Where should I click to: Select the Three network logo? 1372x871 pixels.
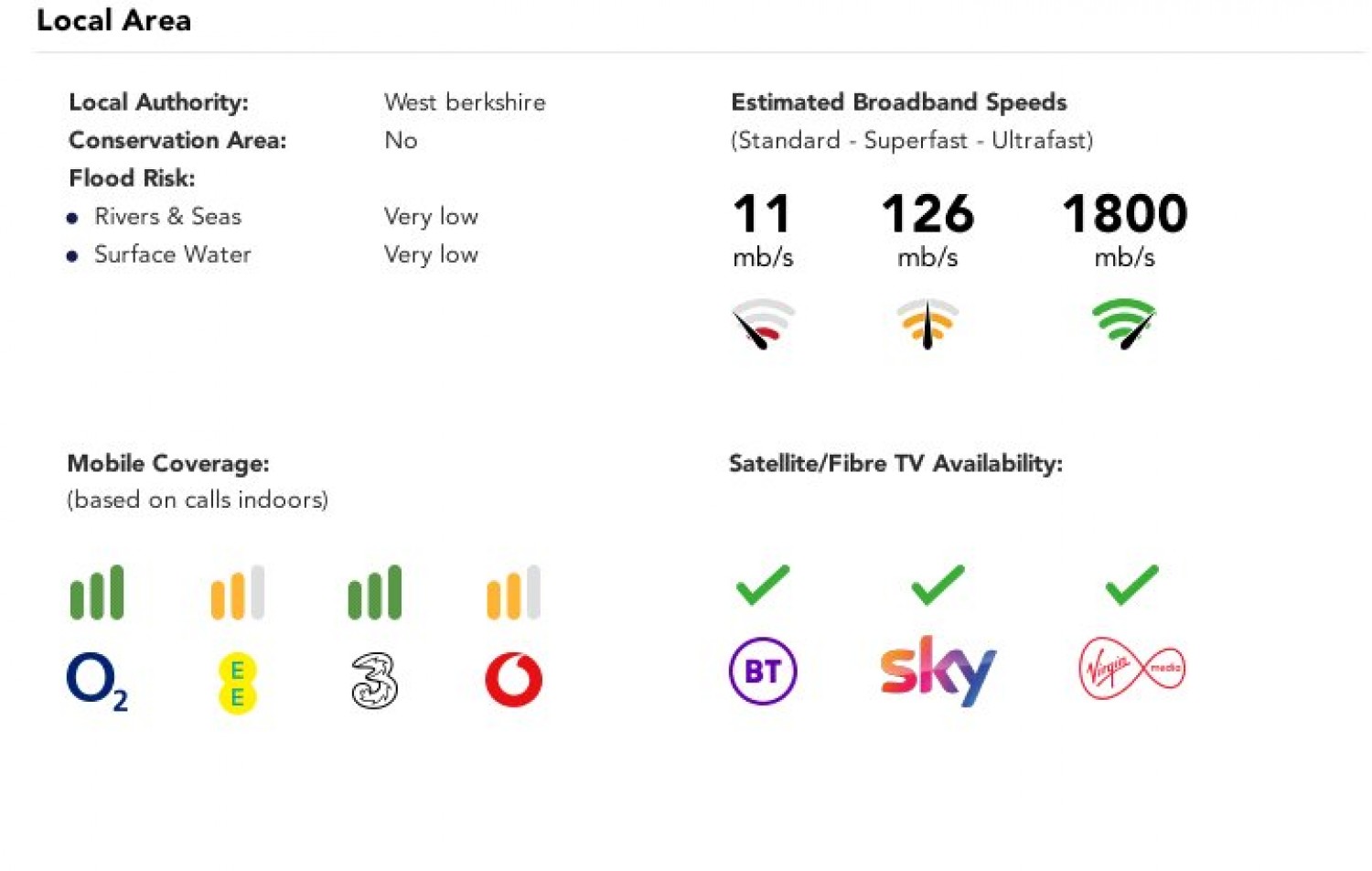coord(374,681)
